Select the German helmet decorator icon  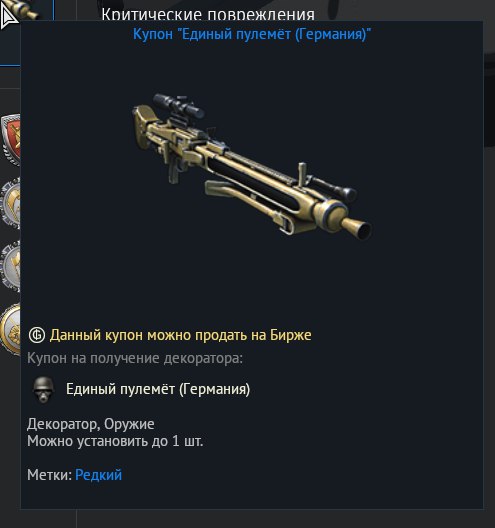pyautogui.click(x=43, y=389)
